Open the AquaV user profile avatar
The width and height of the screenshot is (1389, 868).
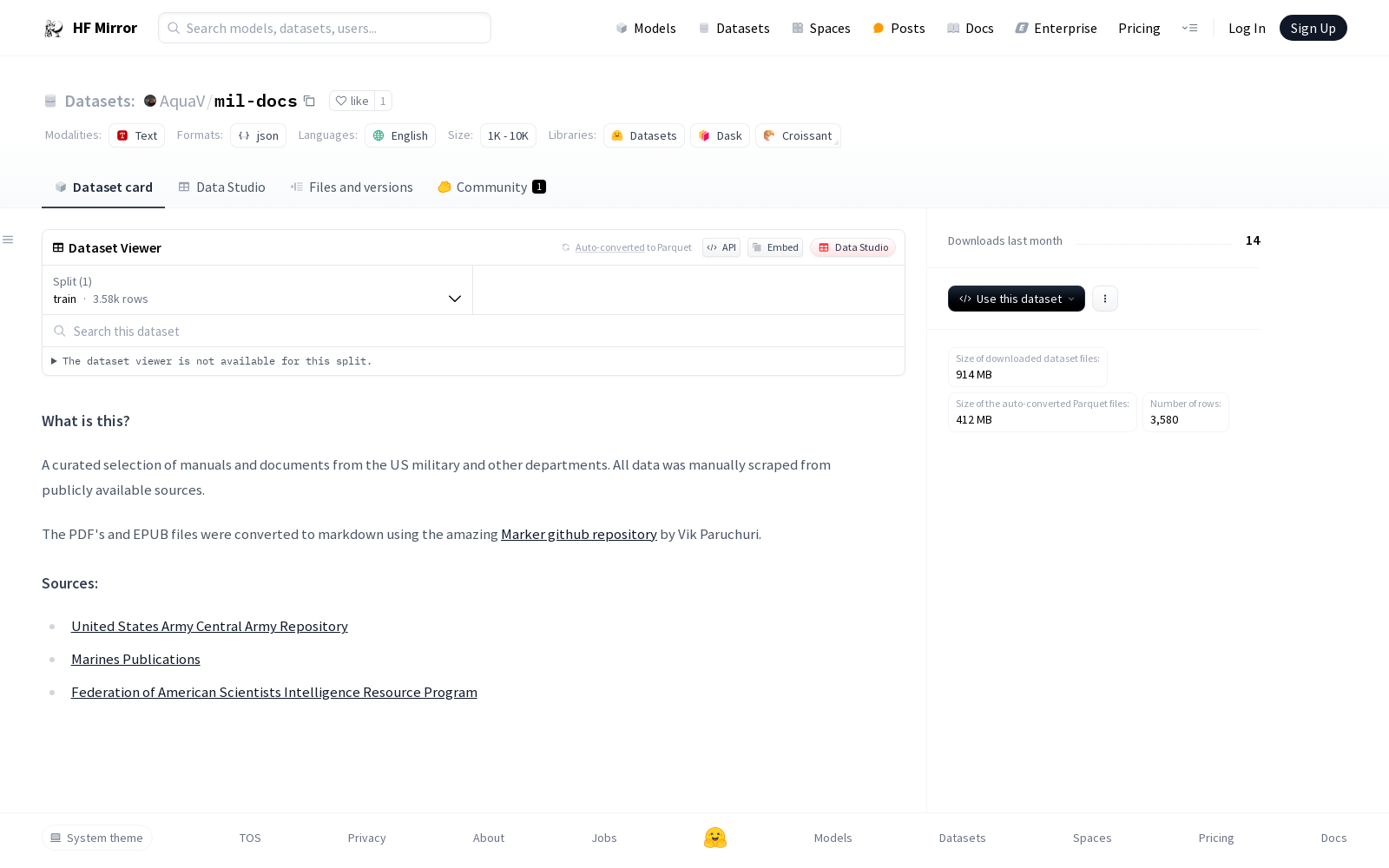coord(150,101)
